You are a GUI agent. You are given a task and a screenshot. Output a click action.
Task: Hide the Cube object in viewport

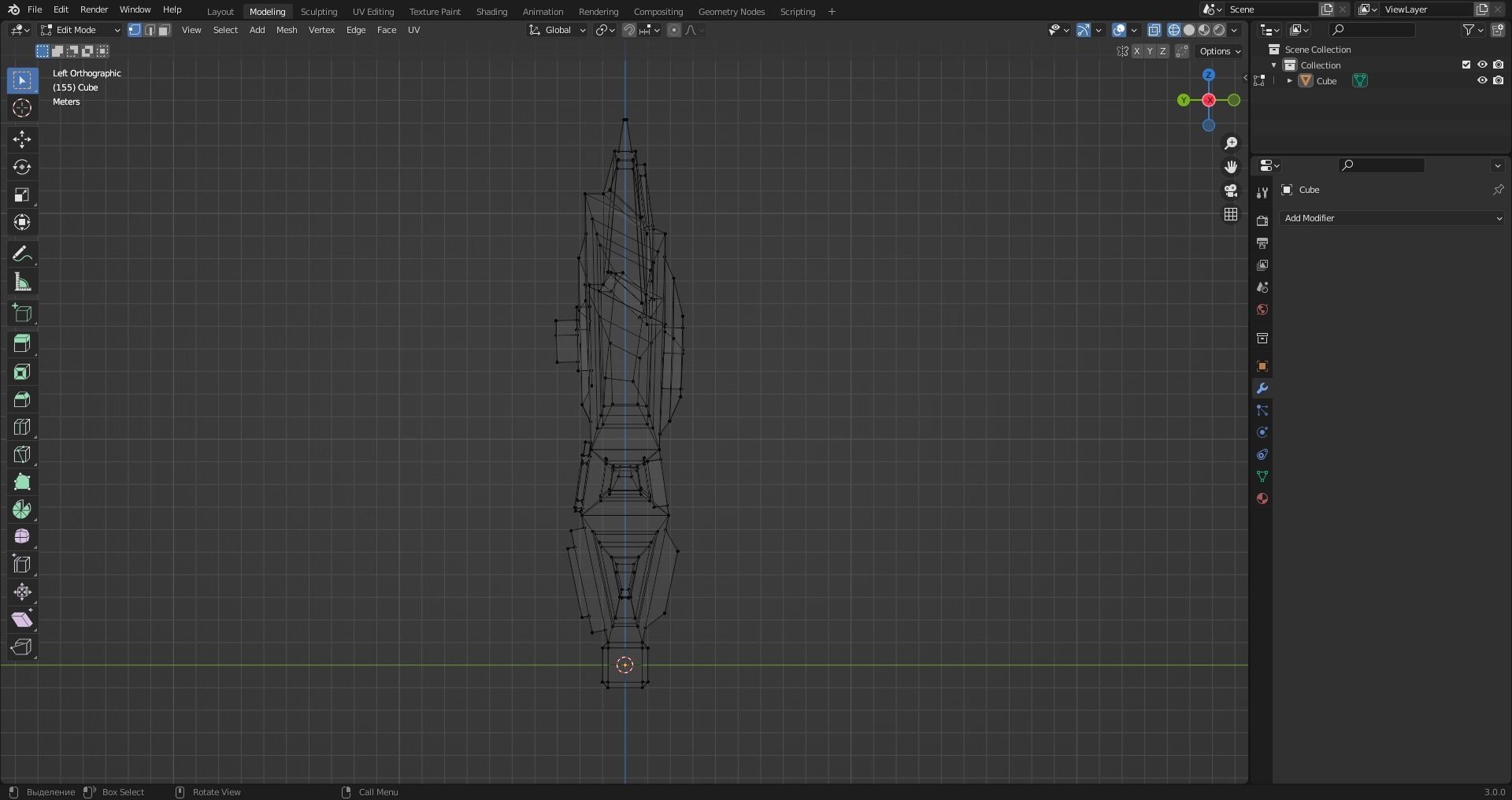(1481, 80)
